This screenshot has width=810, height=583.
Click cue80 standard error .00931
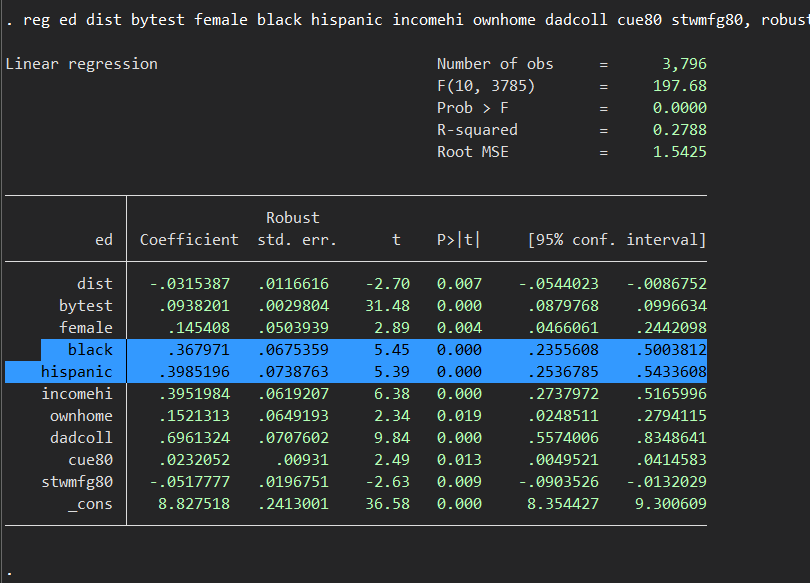[x=302, y=460]
